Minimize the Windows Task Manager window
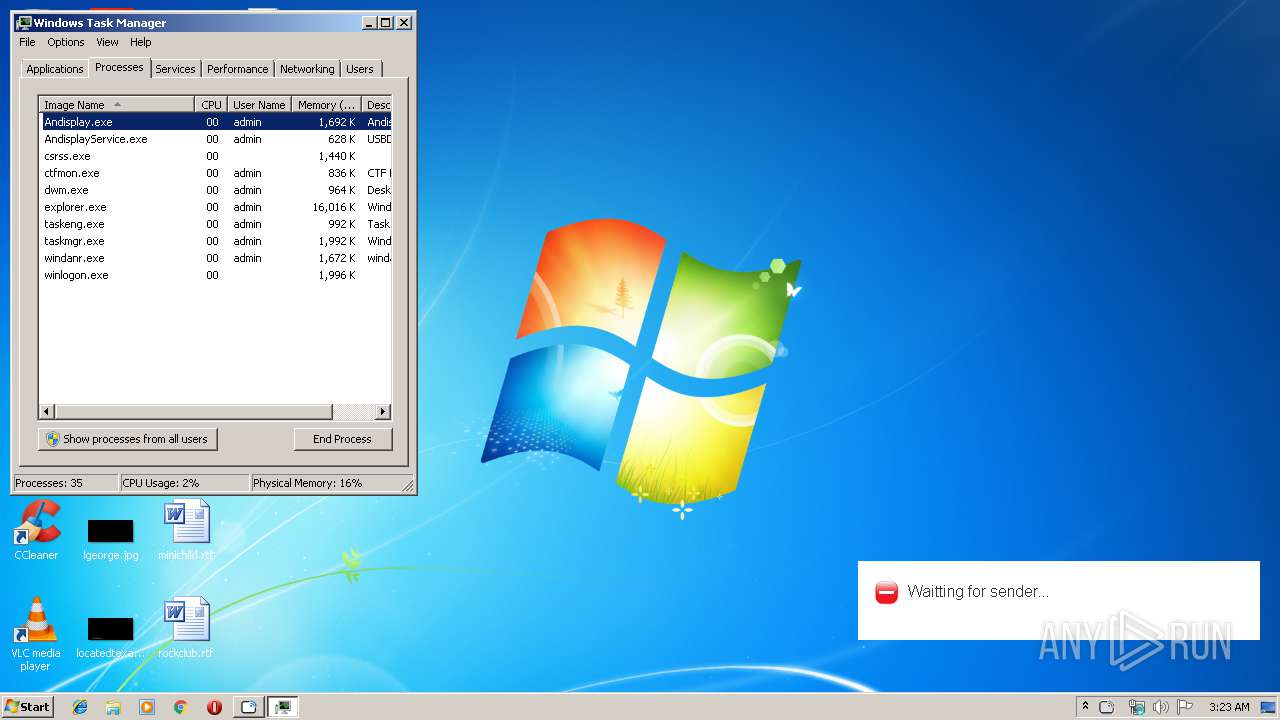Viewport: 1280px width, 720px height. [369, 23]
